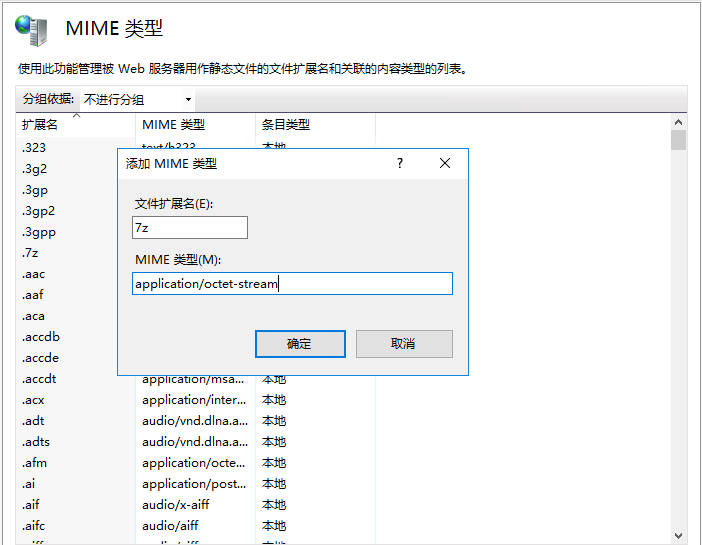Sort by MIME 类型 column header

[x=174, y=125]
